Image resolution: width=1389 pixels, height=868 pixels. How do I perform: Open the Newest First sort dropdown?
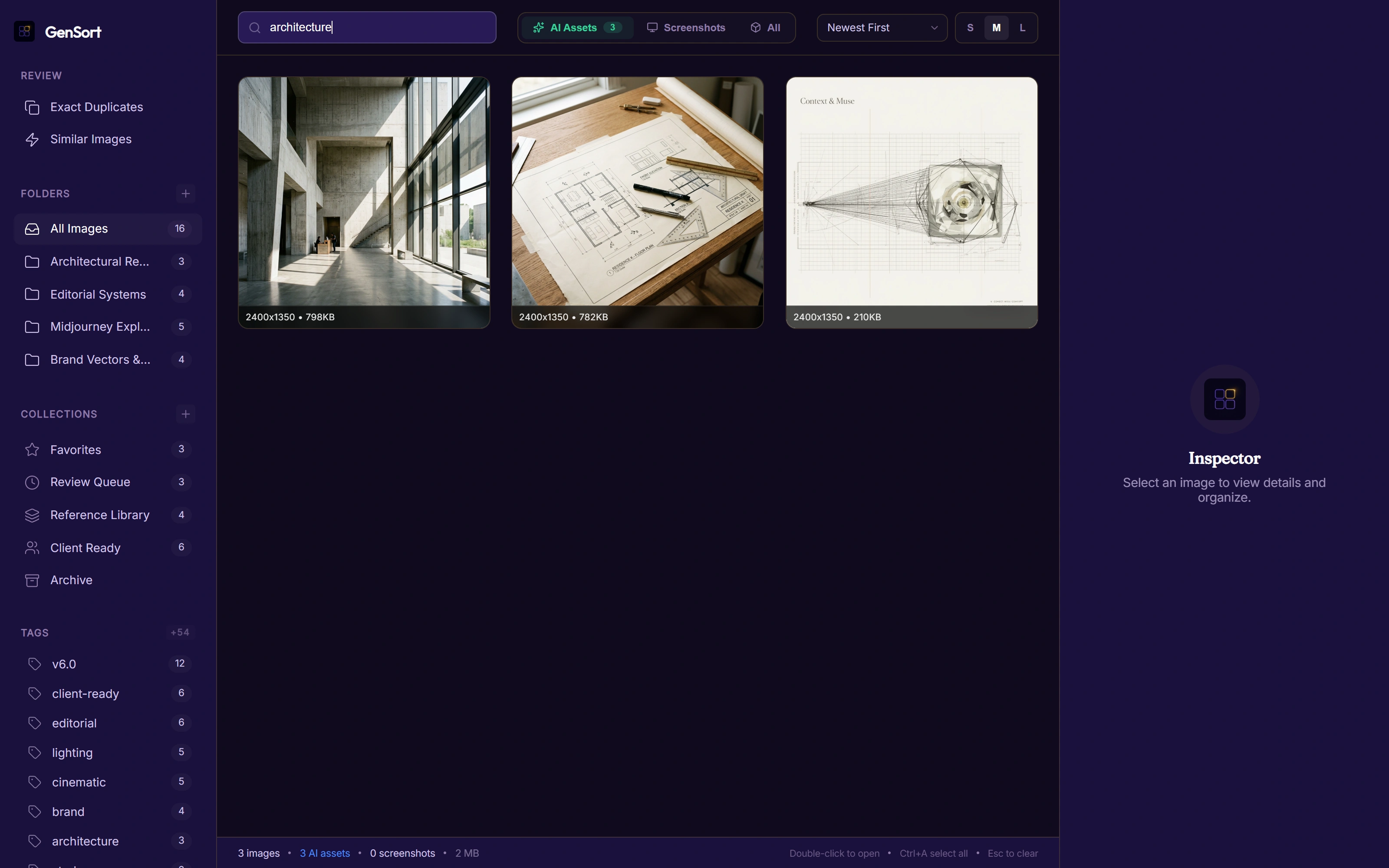(x=882, y=27)
